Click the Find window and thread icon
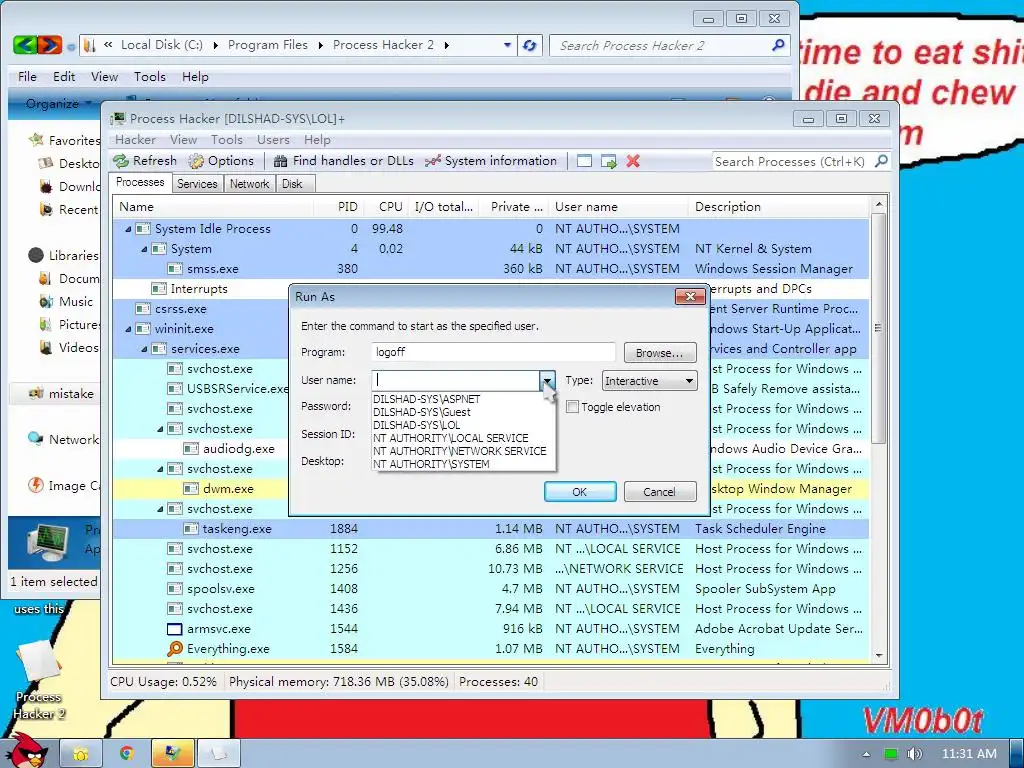This screenshot has width=1024, height=768. [x=609, y=161]
